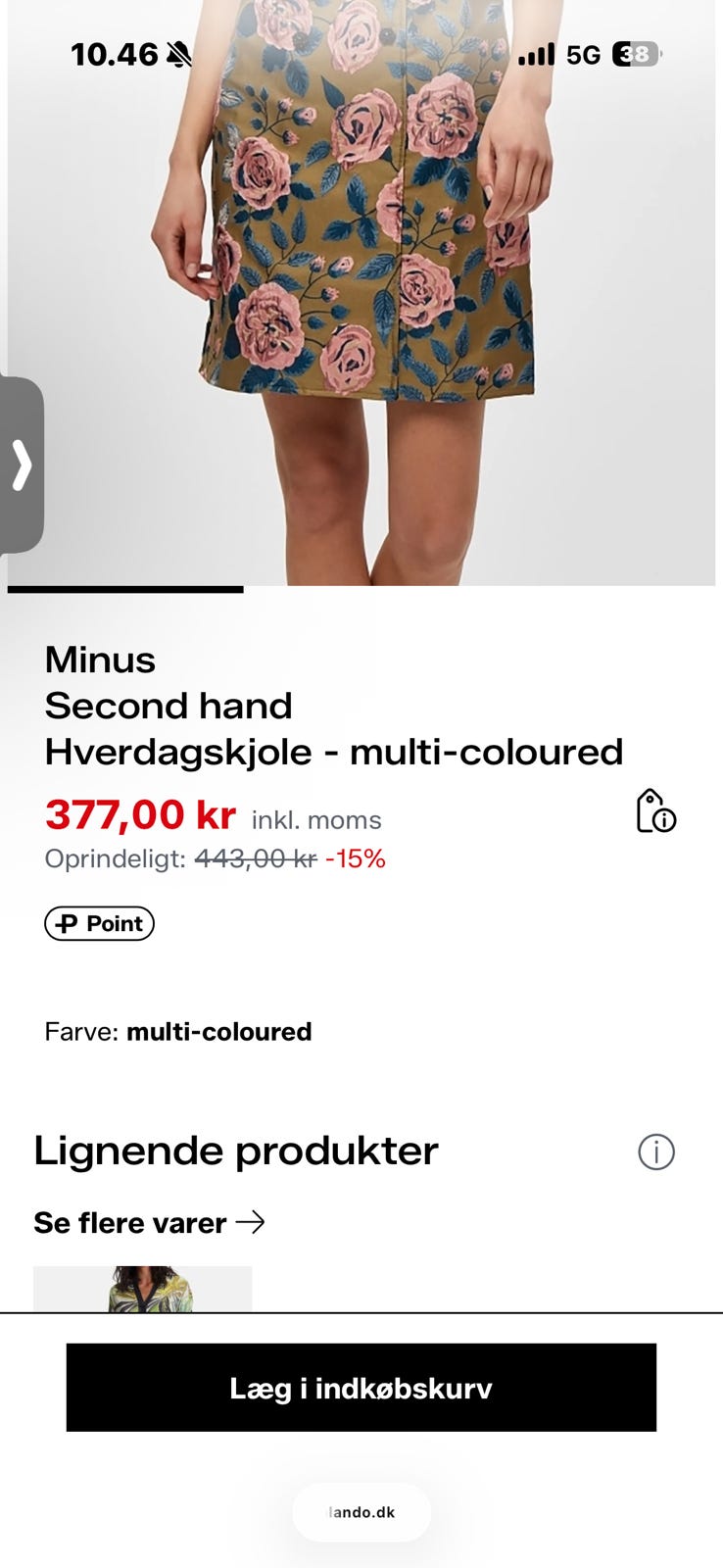The height and width of the screenshot is (1568, 723).
Task: Open the price information tag icon
Action: pyautogui.click(x=655, y=811)
